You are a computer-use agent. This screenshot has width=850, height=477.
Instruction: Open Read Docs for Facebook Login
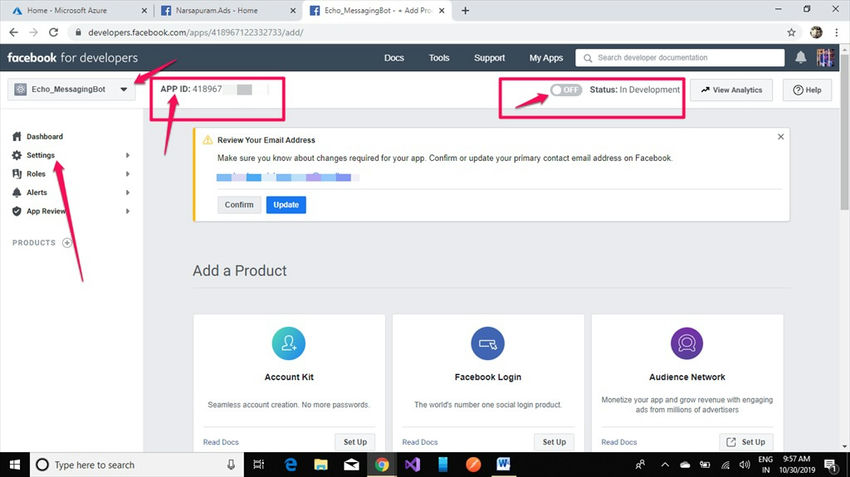click(420, 442)
